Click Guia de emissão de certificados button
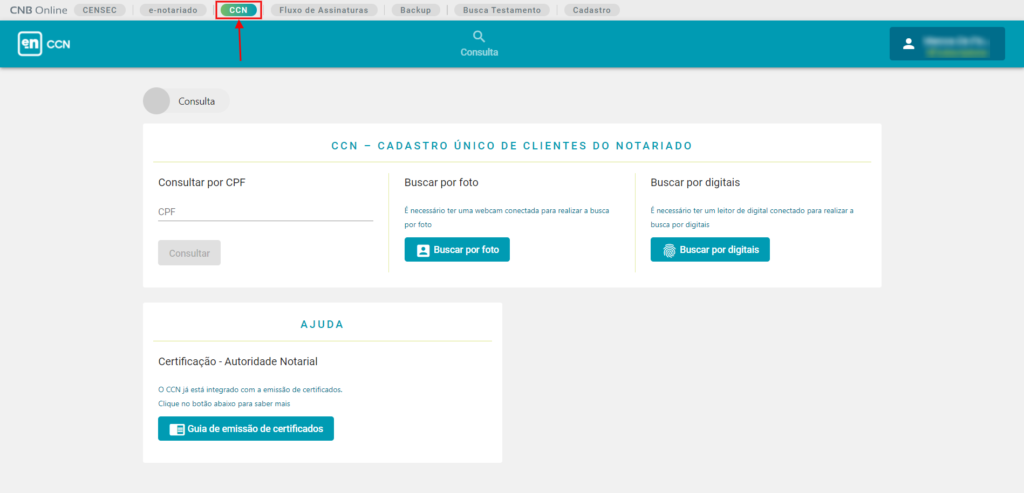The height and width of the screenshot is (493, 1024). click(x=246, y=429)
